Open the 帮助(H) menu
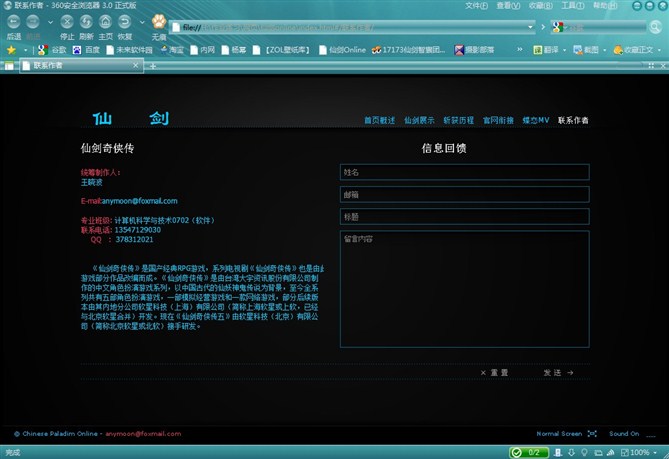 (x=605, y=6)
